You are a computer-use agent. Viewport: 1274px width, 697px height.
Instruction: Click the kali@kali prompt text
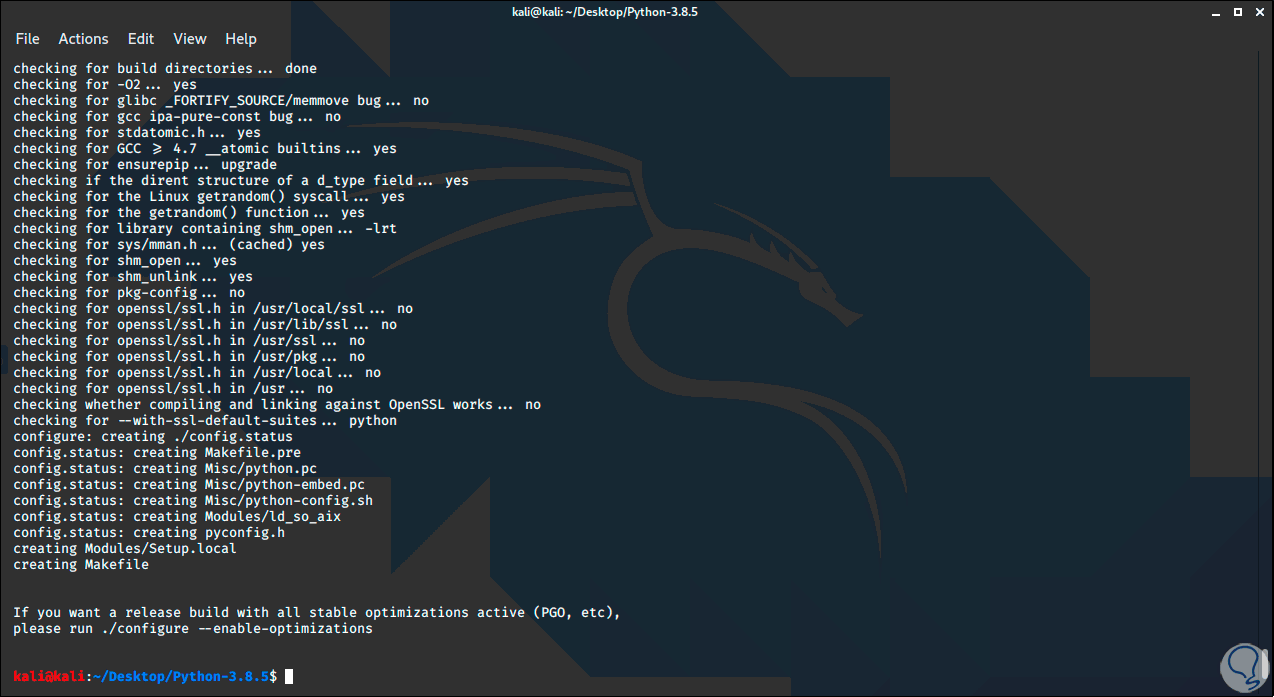tap(49, 677)
